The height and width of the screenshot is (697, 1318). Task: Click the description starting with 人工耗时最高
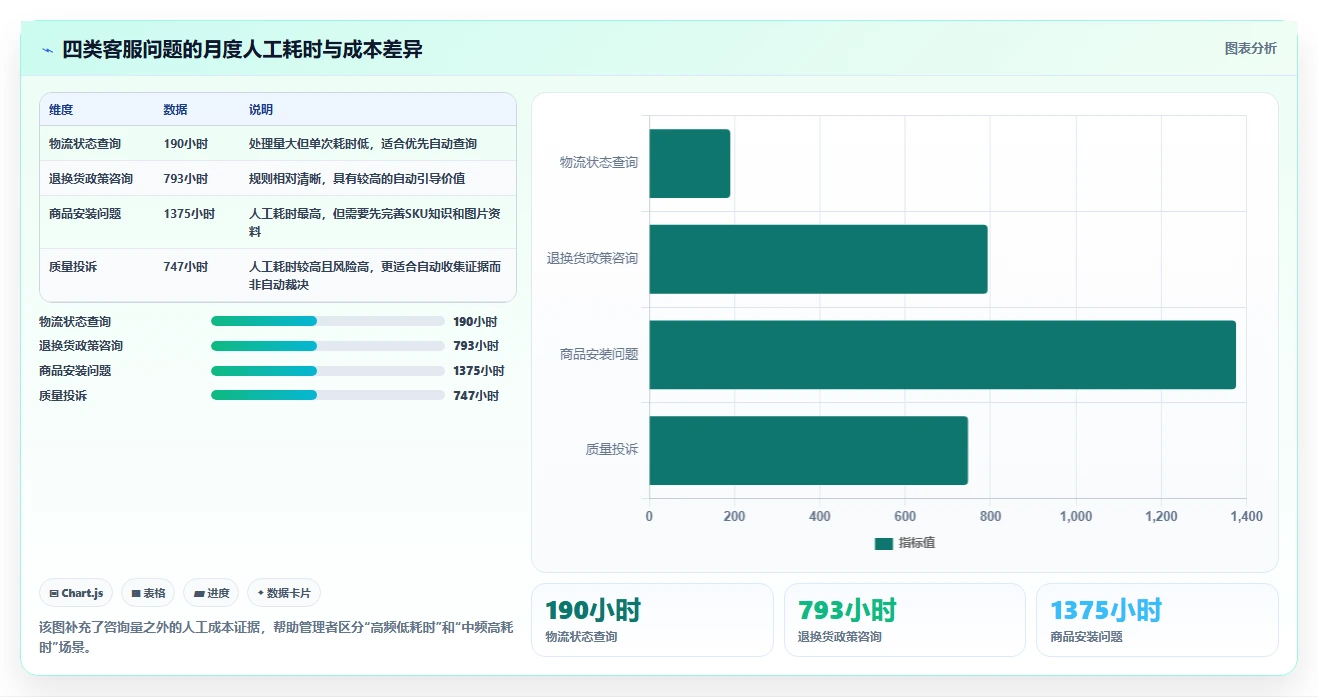(x=375, y=222)
